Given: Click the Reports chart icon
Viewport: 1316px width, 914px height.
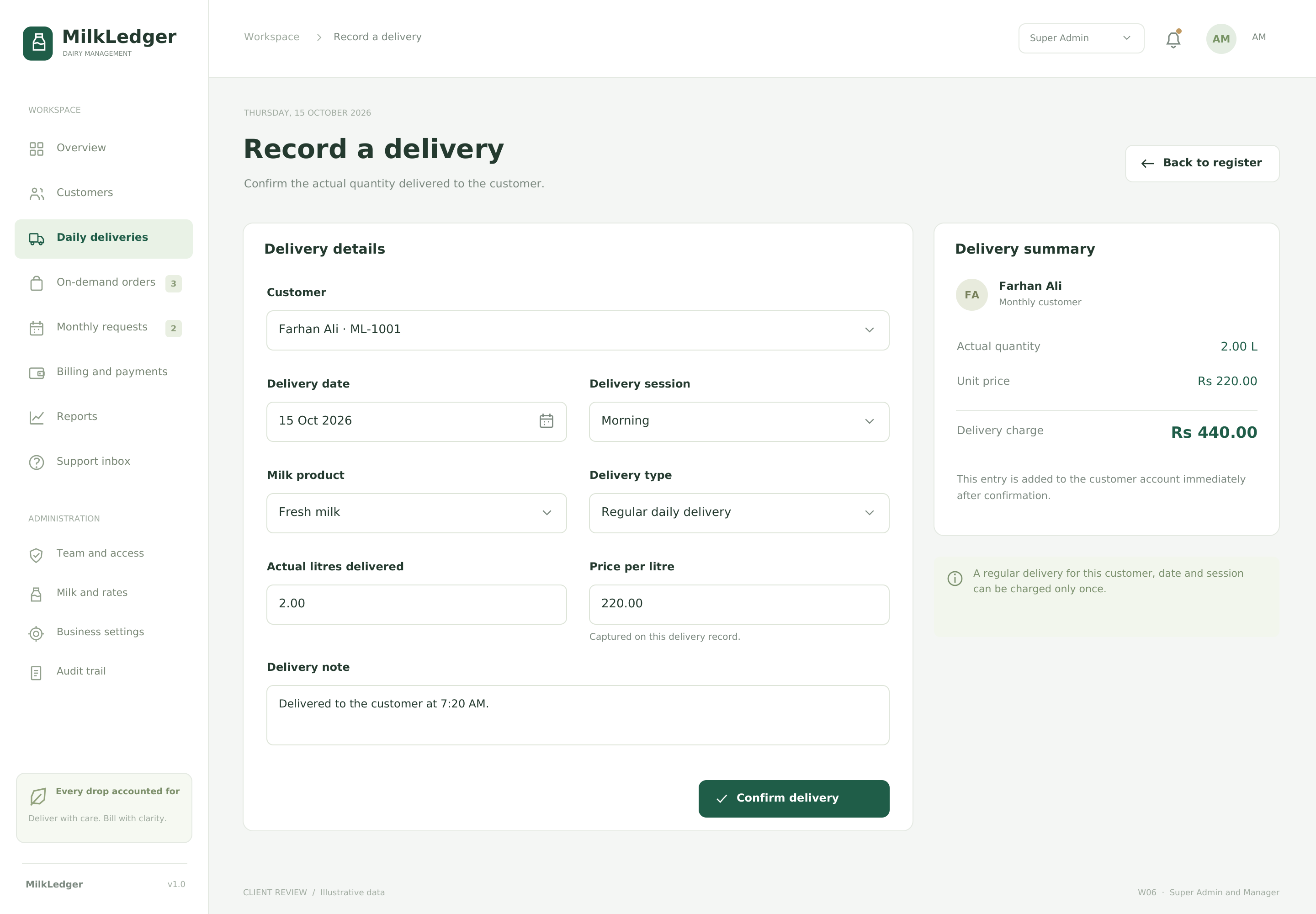Looking at the screenshot, I should [x=37, y=418].
